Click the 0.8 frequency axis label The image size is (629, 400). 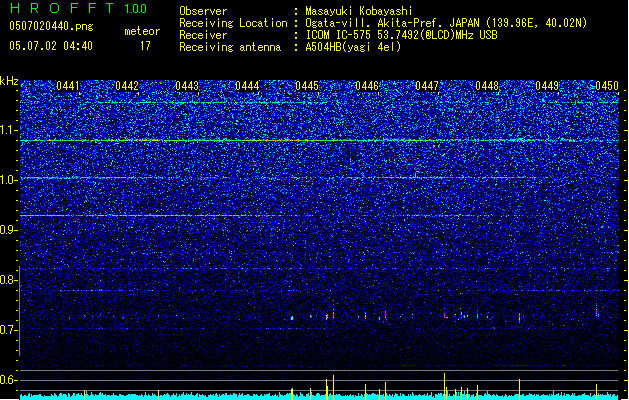click(x=9, y=280)
